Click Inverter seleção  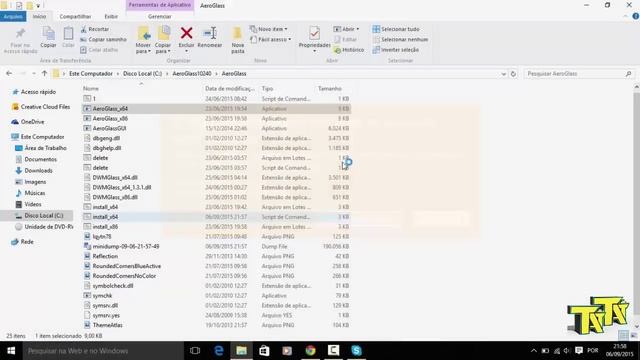coord(396,50)
